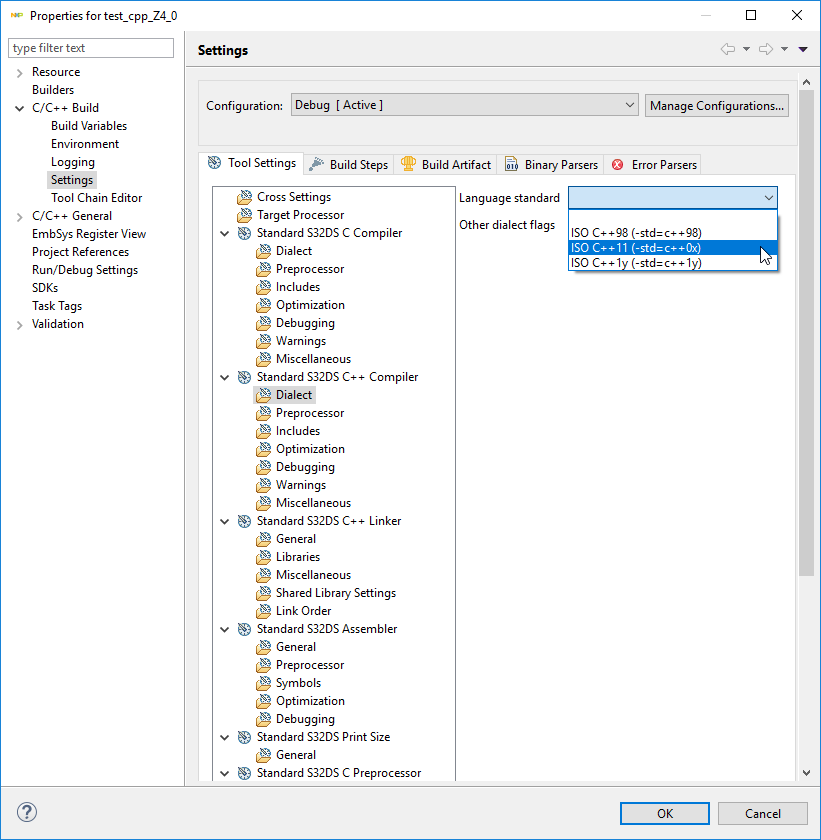Click the Cancel button
821x840 pixels.
click(x=763, y=814)
